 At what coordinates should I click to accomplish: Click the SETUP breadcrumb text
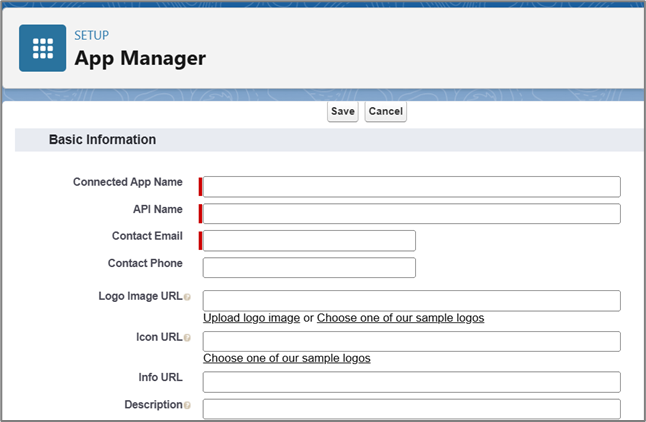(93, 37)
